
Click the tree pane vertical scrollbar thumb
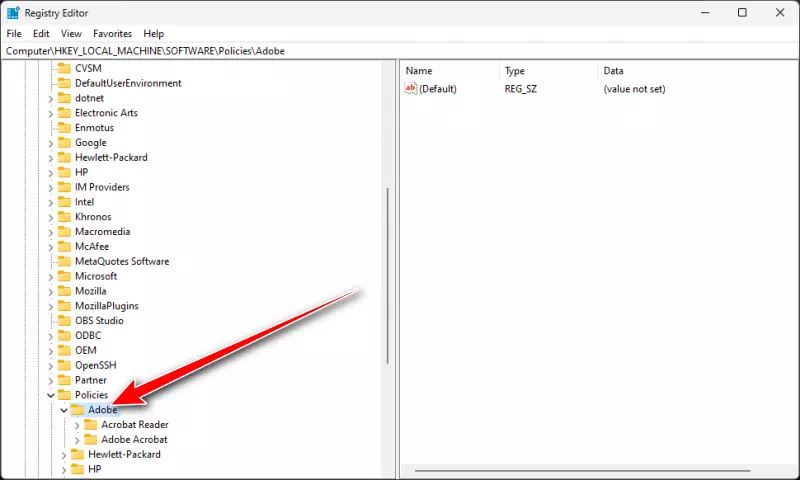[x=388, y=276]
